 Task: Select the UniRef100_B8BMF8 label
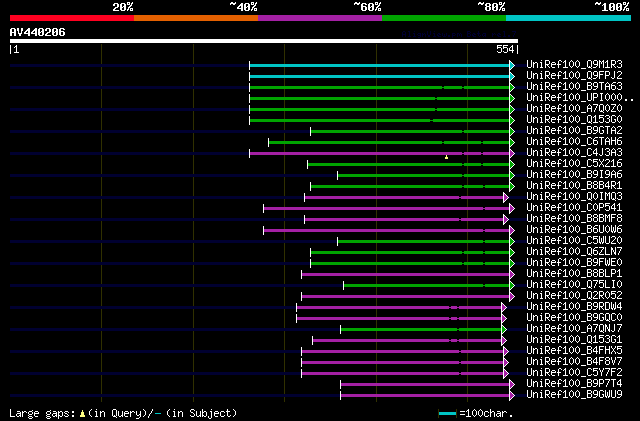[574, 219]
